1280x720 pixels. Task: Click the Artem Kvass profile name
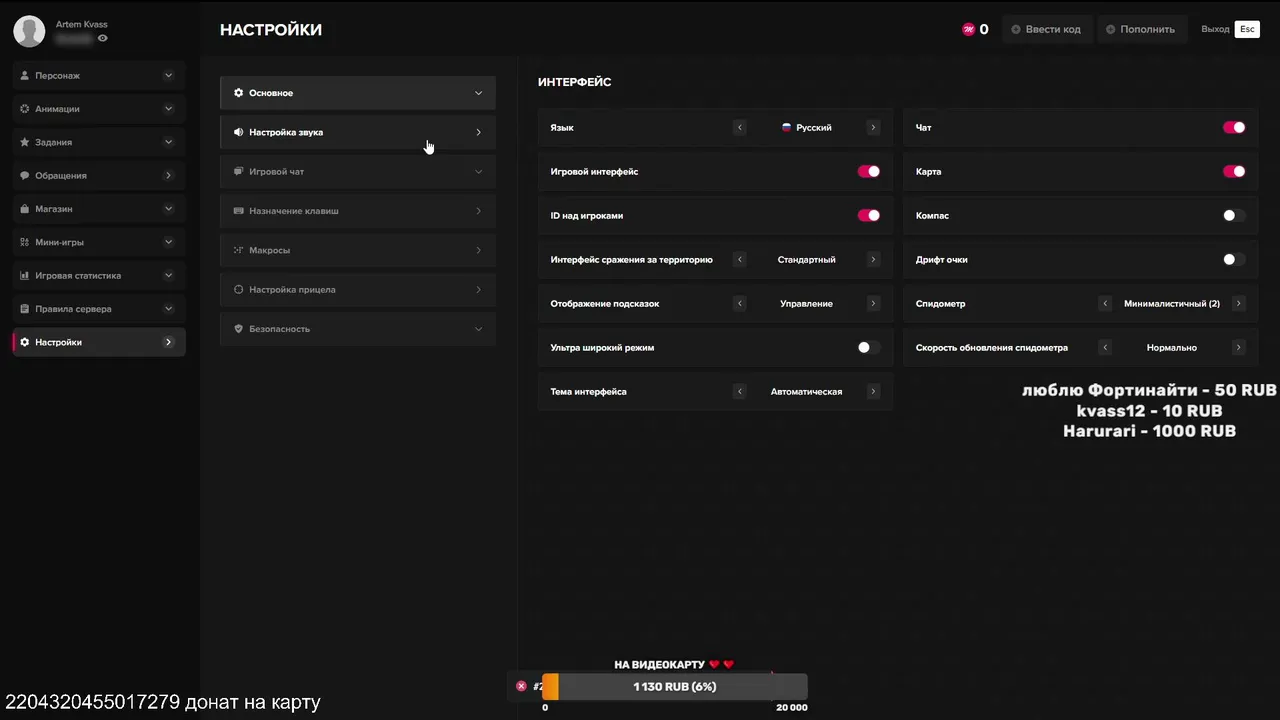[82, 24]
